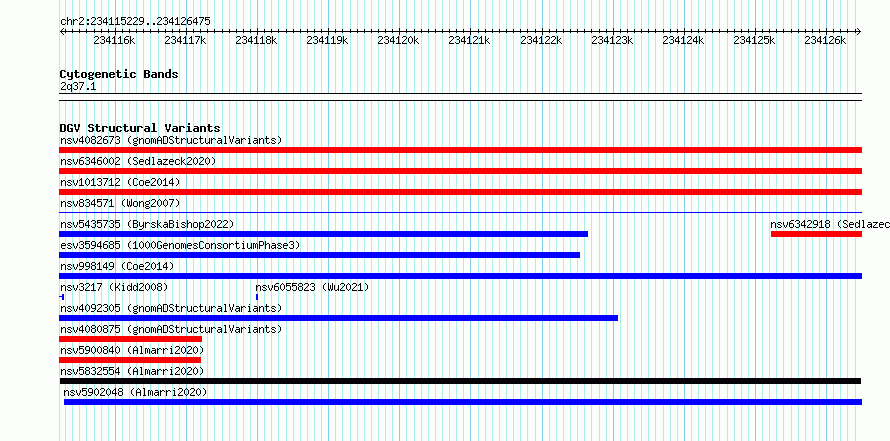This screenshot has height=441, width=890.
Task: Click the ruler's left arrowhead
Action: 62,31
